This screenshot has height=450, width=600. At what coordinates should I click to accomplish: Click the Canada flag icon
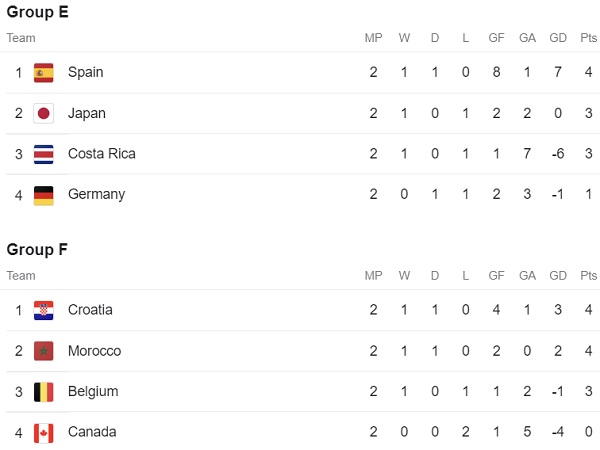(x=44, y=433)
